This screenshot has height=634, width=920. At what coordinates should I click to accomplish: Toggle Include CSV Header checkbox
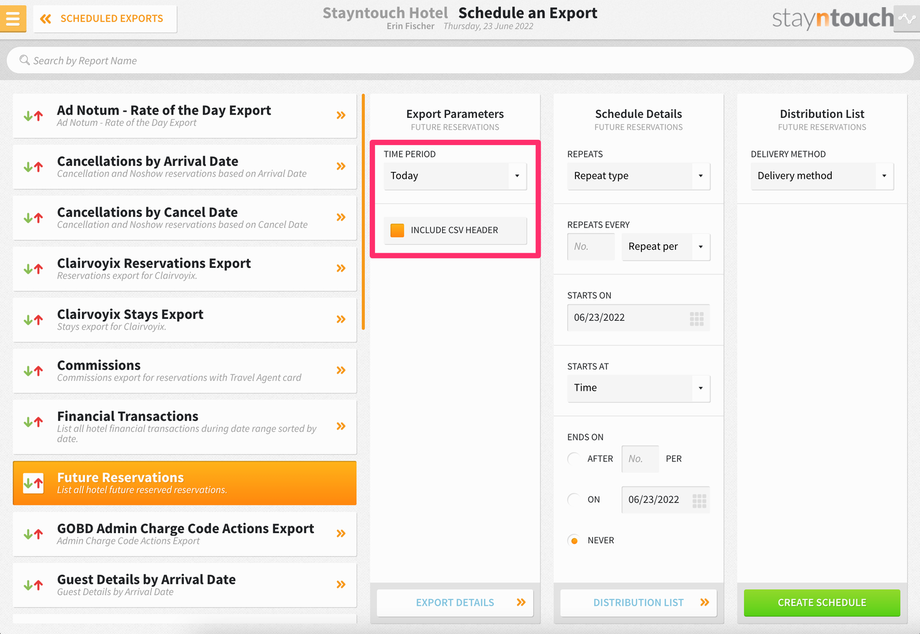point(397,230)
